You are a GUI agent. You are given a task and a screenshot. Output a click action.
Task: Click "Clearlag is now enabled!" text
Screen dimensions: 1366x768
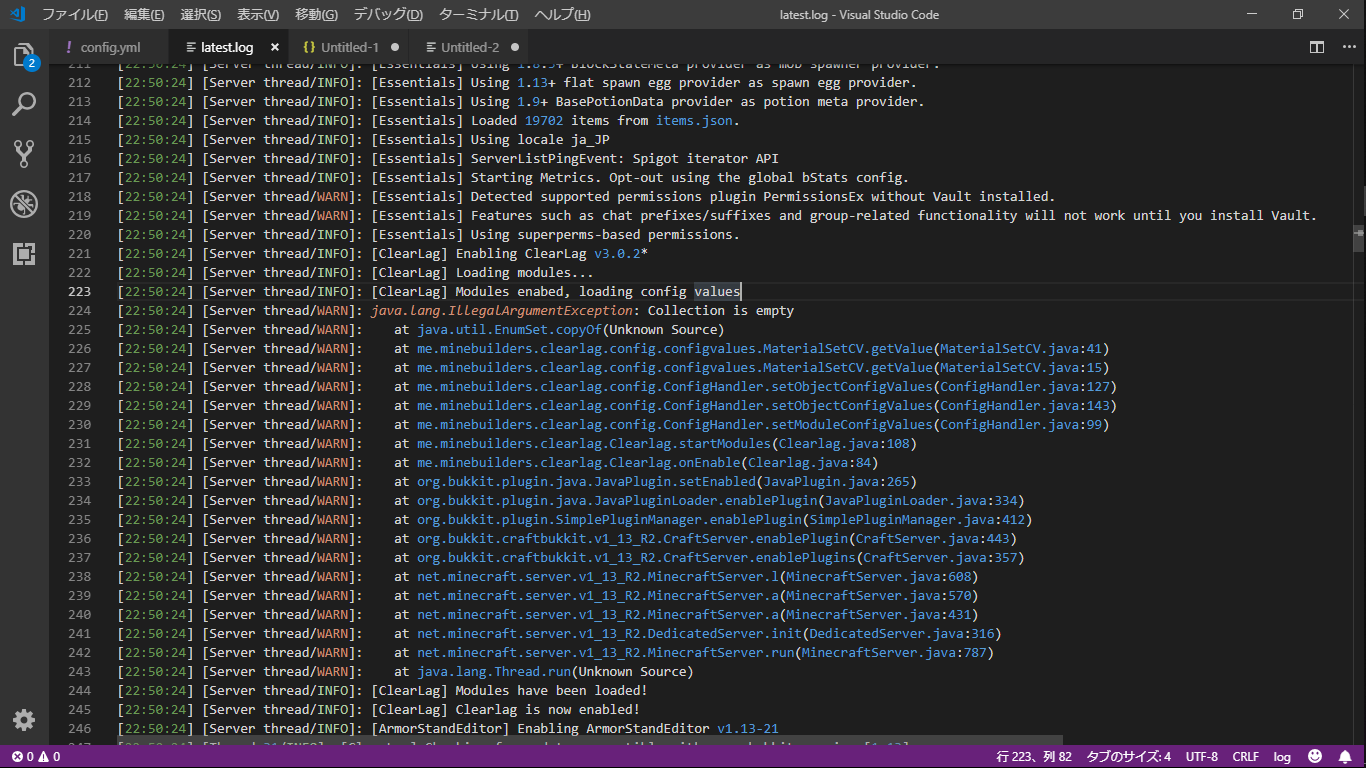(547, 709)
